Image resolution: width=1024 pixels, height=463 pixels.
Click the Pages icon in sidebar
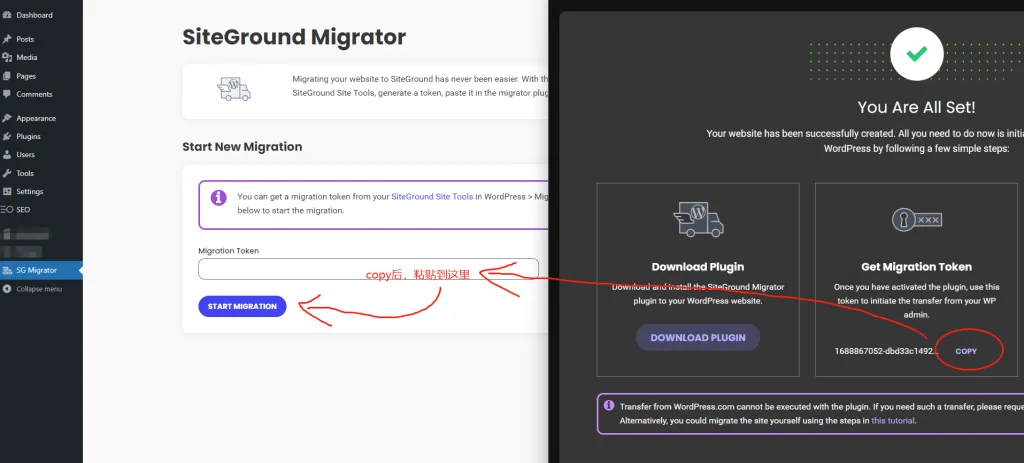(x=8, y=76)
